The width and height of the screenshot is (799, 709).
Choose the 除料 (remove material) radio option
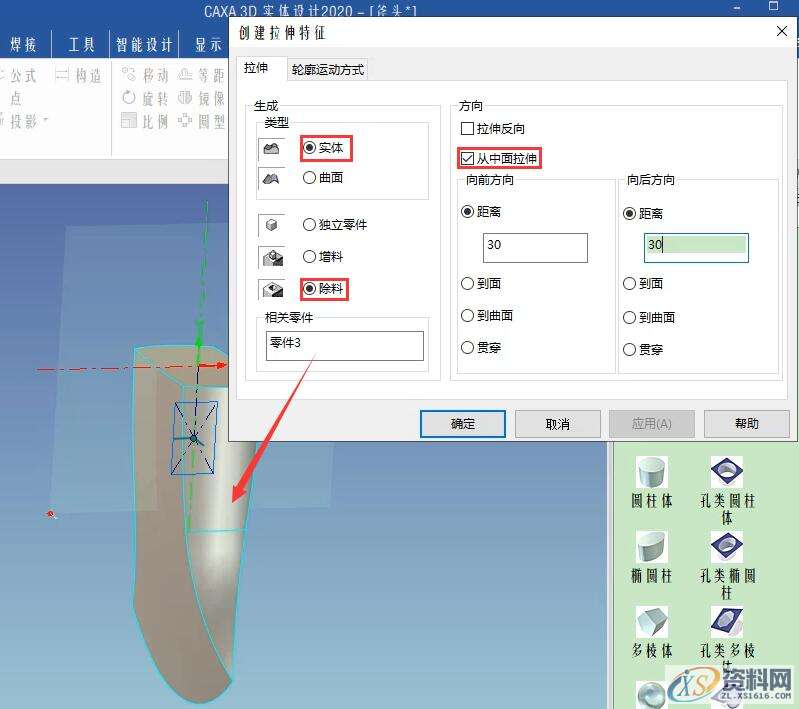[309, 289]
